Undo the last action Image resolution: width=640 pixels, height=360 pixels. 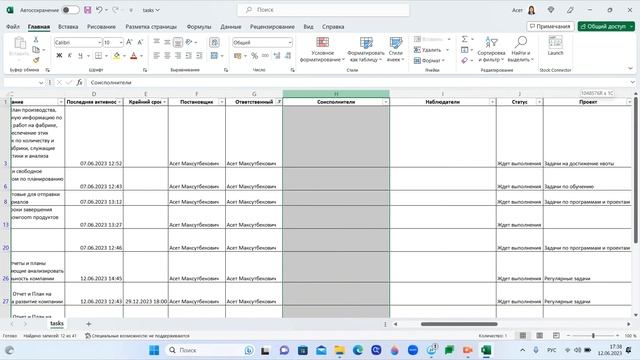click(99, 10)
